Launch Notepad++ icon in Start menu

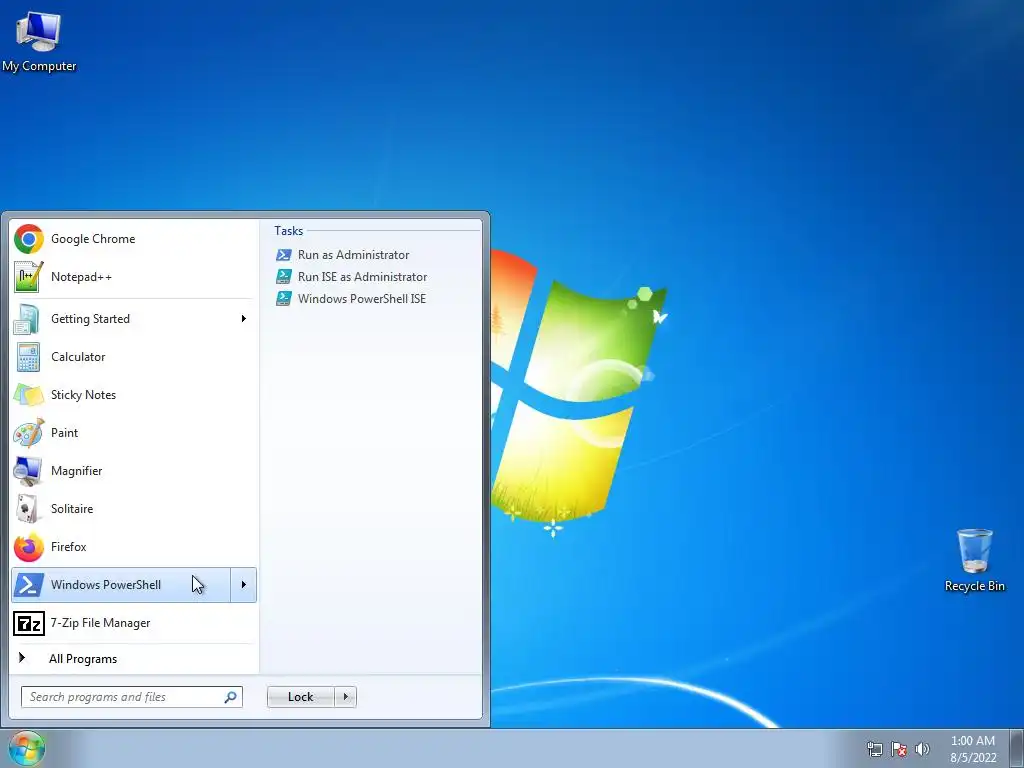pyautogui.click(x=29, y=277)
